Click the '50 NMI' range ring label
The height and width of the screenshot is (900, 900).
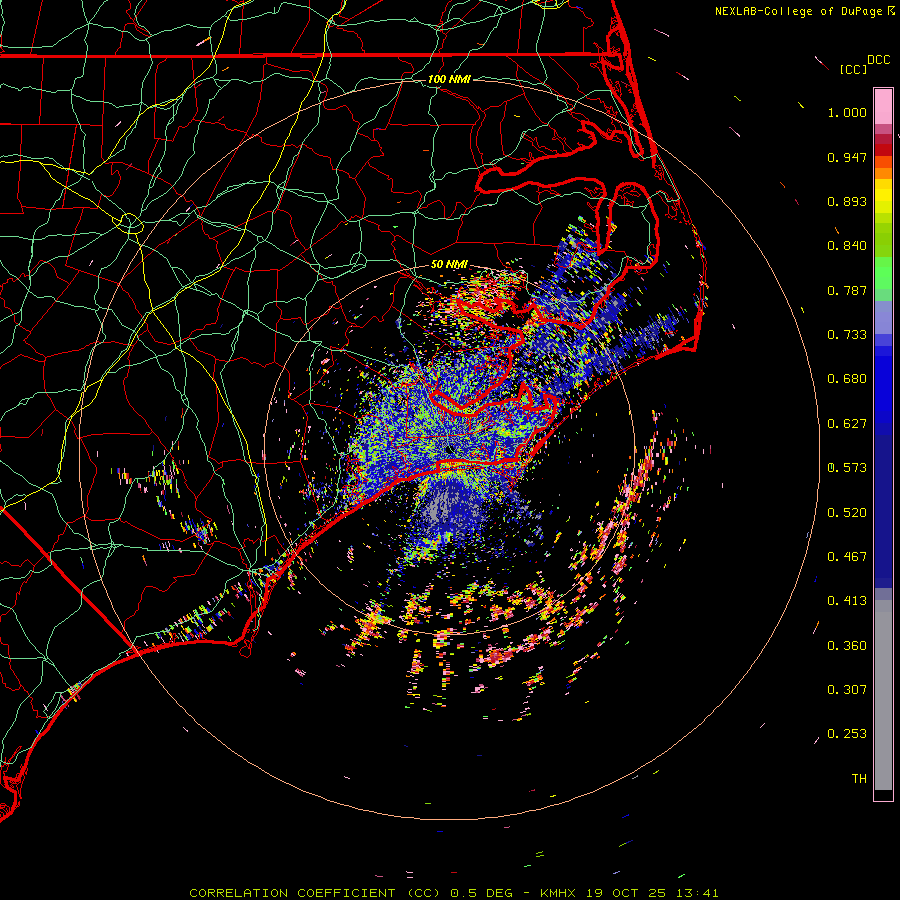tap(449, 264)
